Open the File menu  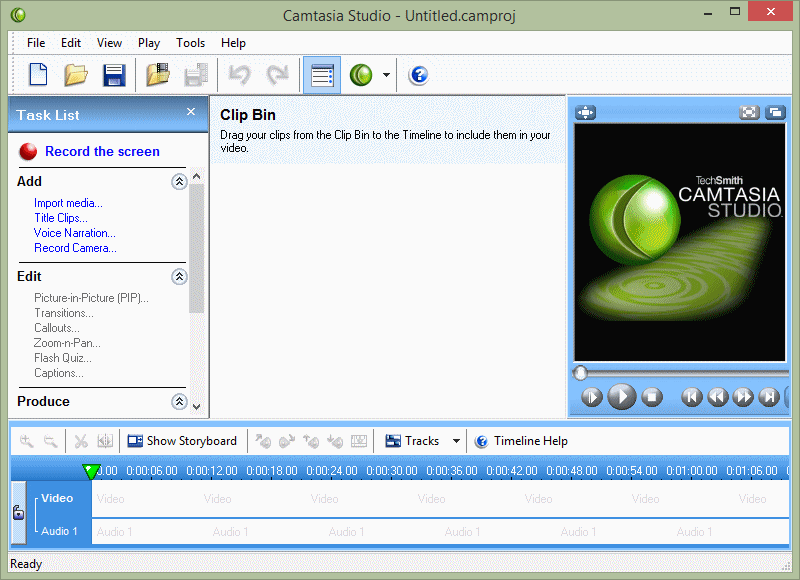(36, 43)
